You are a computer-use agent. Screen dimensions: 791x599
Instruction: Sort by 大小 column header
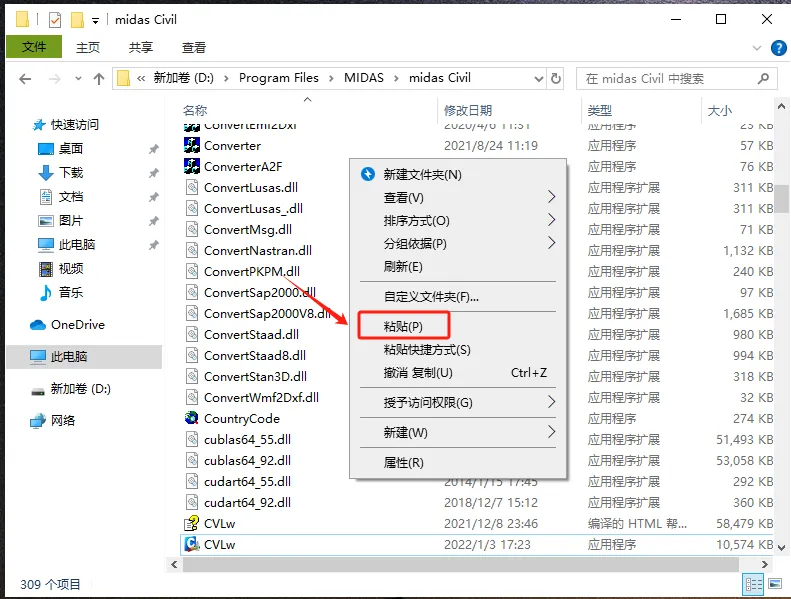pyautogui.click(x=719, y=110)
